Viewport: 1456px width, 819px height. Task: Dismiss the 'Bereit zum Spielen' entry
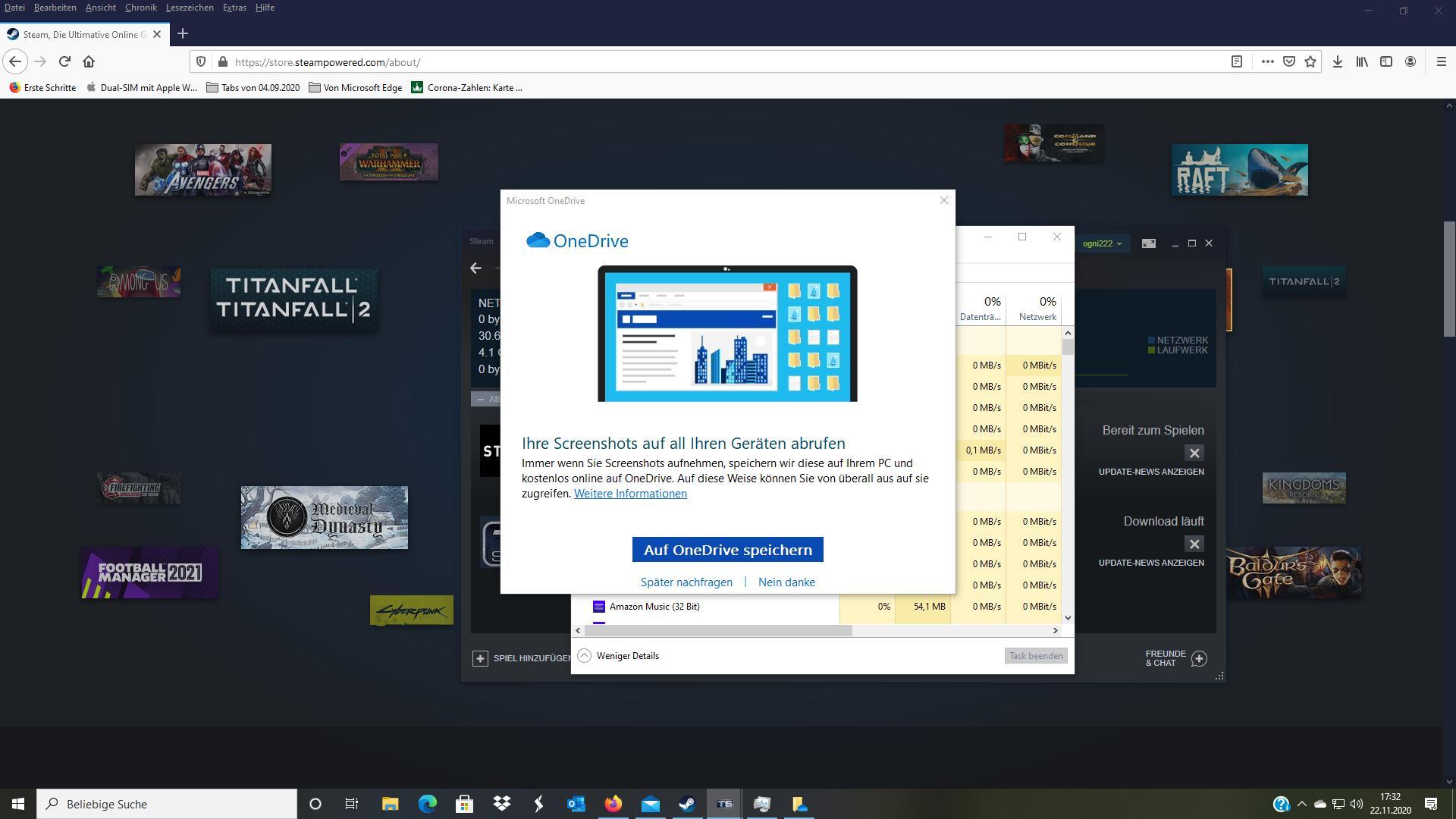[x=1194, y=453]
